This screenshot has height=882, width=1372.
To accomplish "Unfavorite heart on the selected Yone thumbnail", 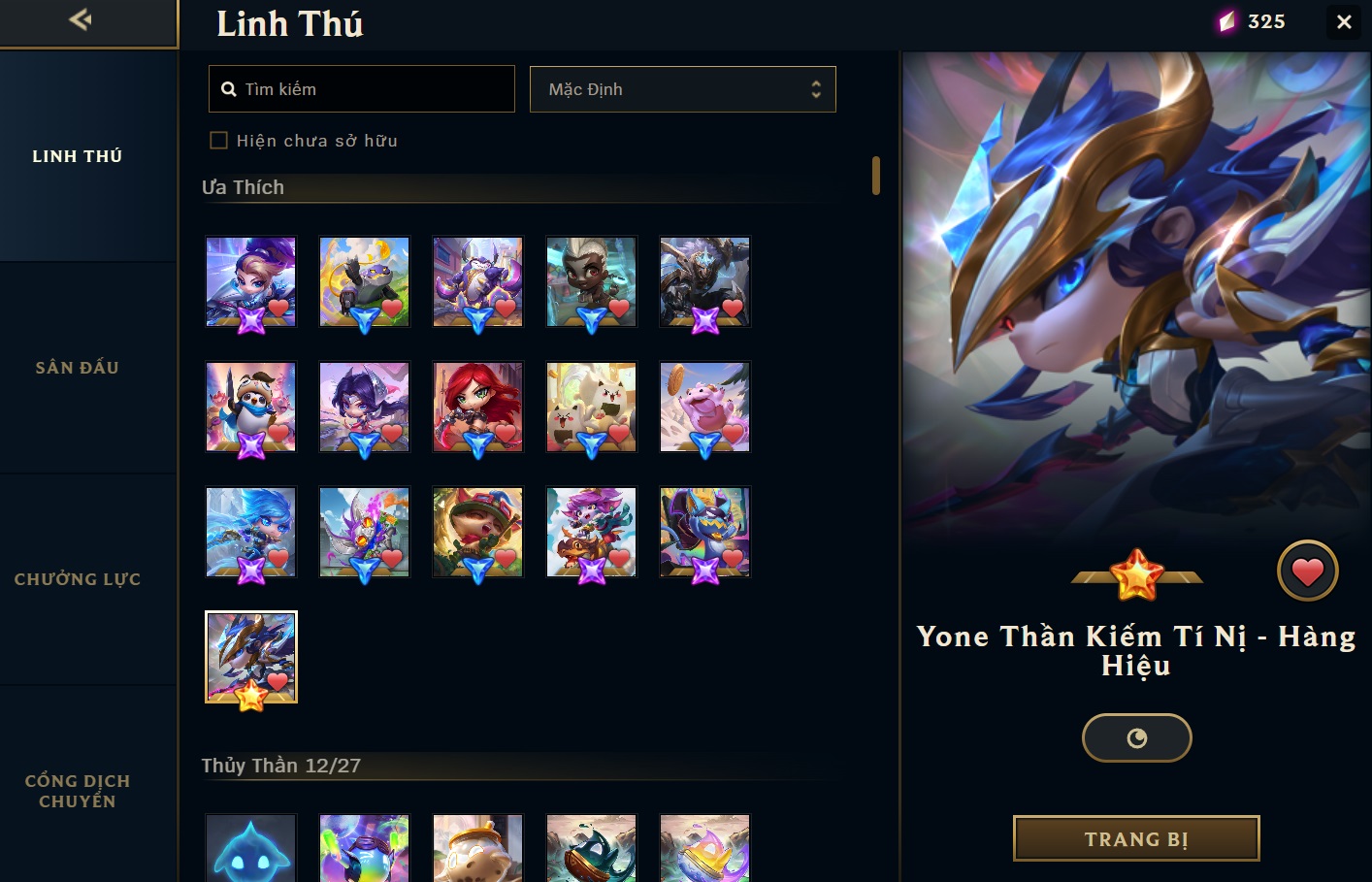I will 278,681.
